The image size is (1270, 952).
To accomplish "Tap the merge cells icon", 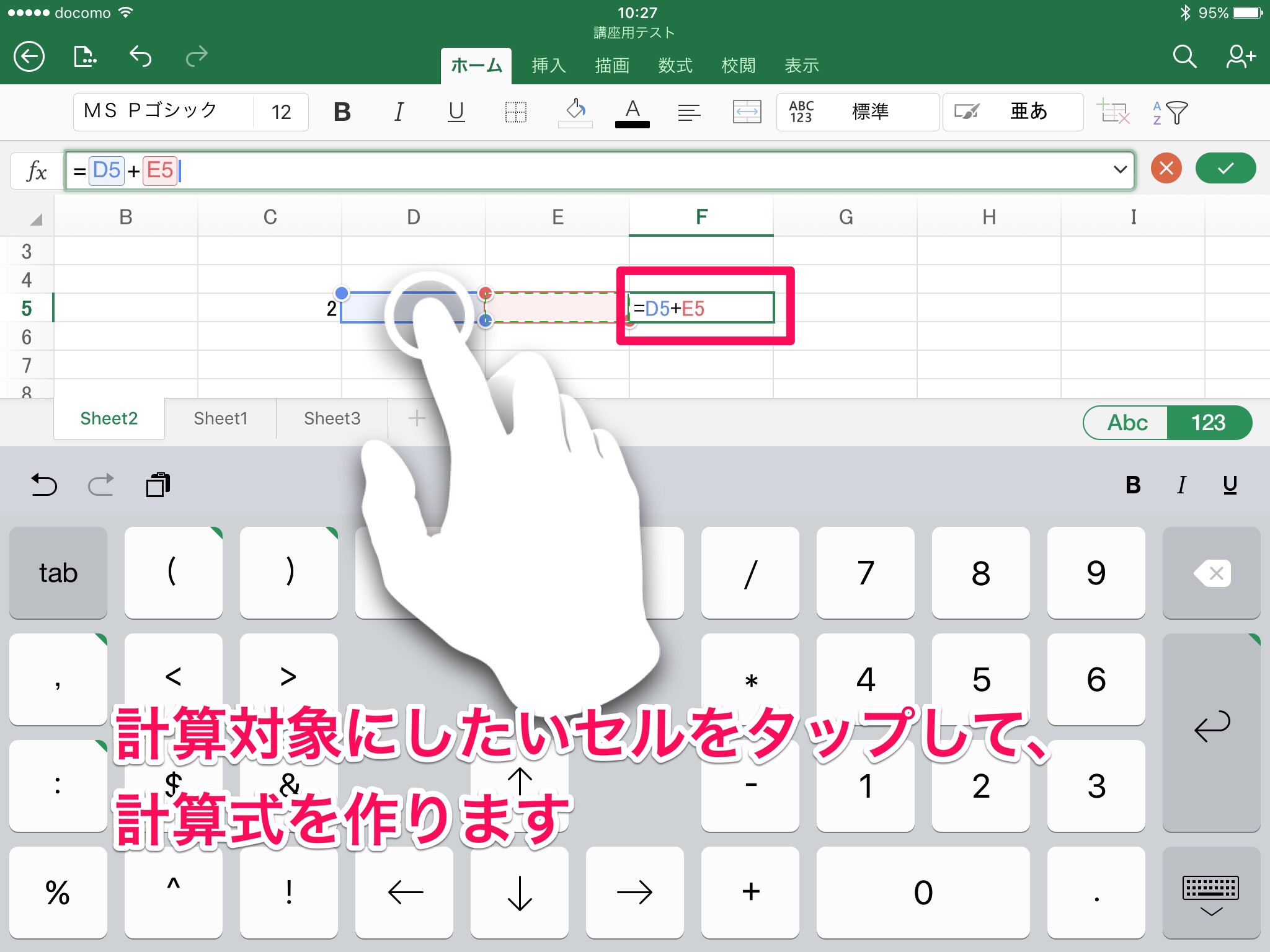I will point(747,112).
